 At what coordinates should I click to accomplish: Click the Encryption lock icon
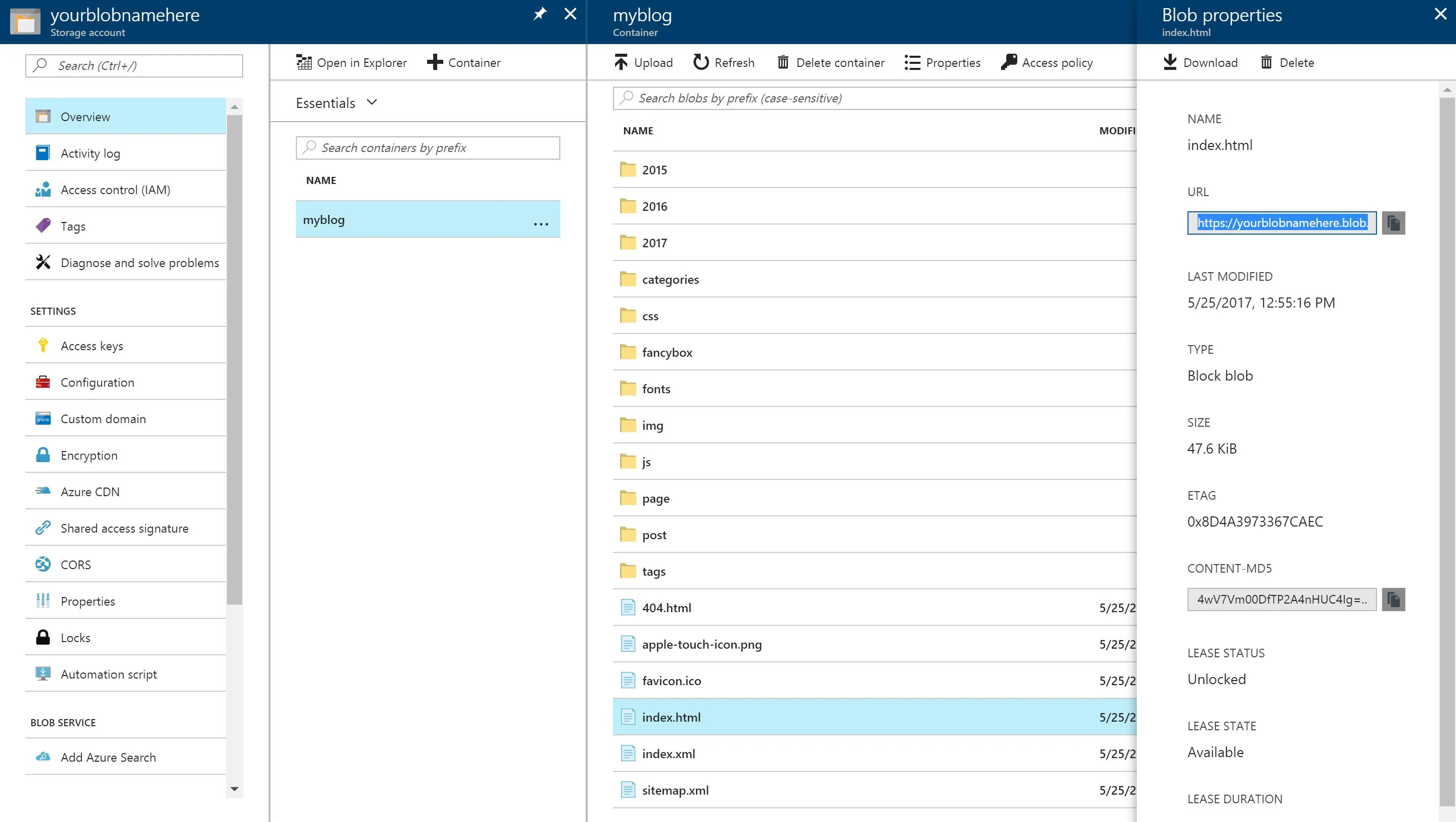pos(43,455)
